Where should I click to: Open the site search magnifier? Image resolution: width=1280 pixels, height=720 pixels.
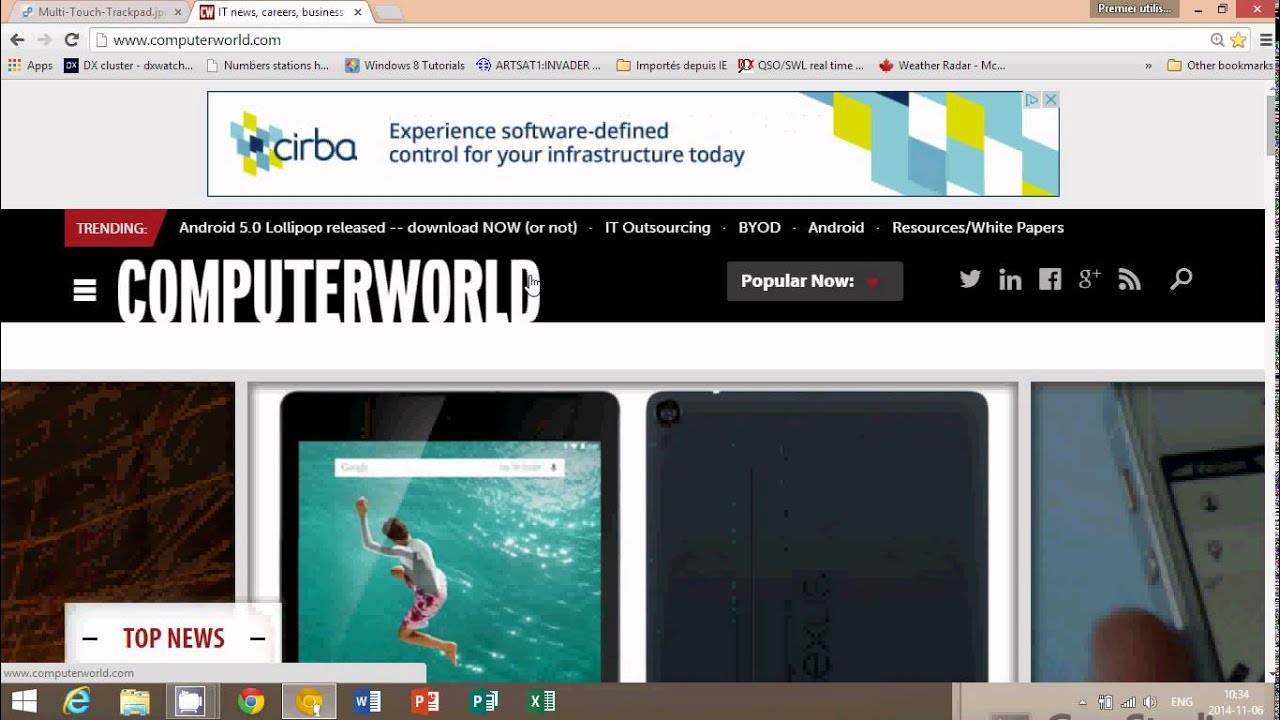(1181, 279)
